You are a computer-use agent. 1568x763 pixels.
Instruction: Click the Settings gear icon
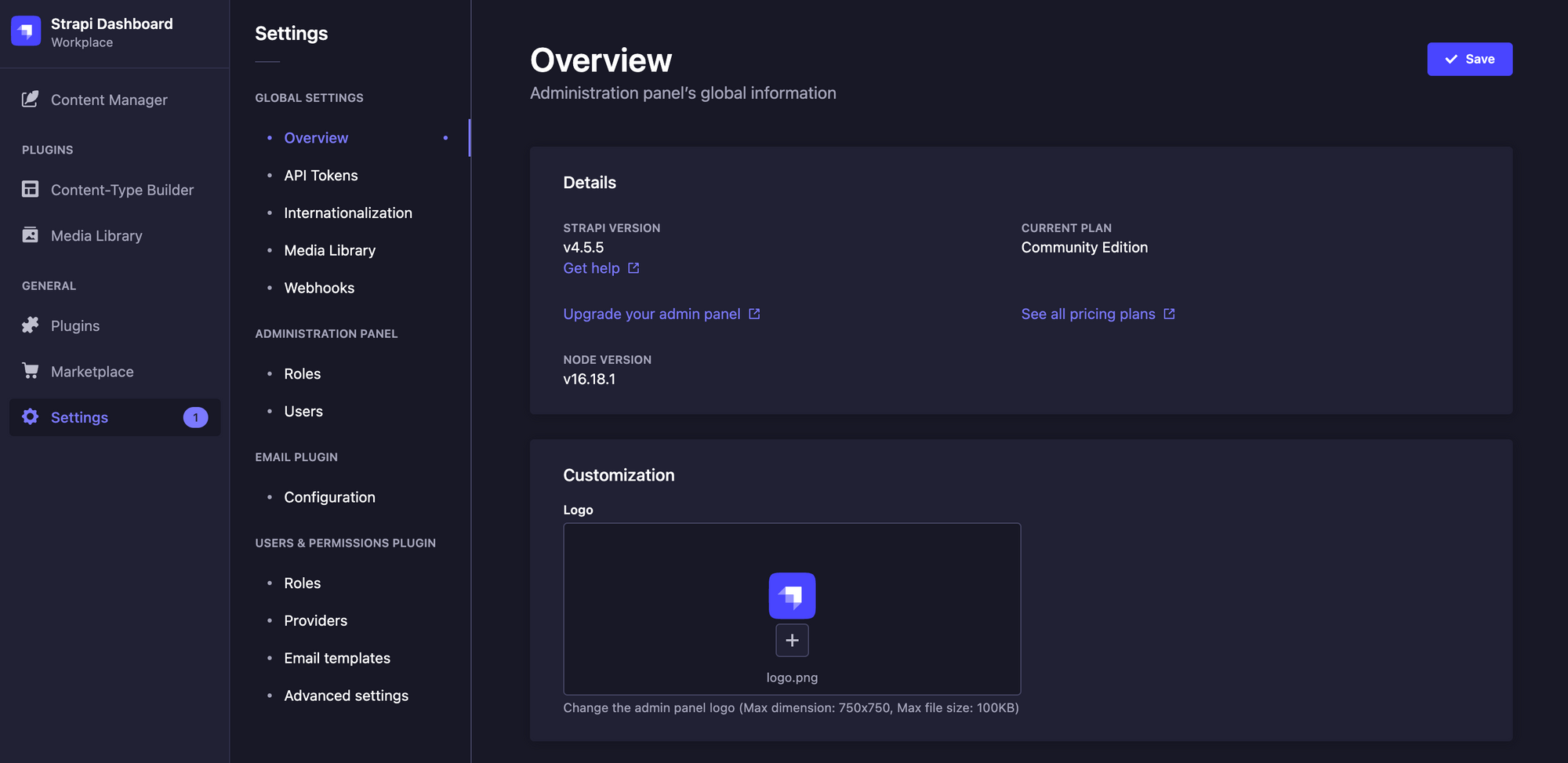(x=29, y=417)
